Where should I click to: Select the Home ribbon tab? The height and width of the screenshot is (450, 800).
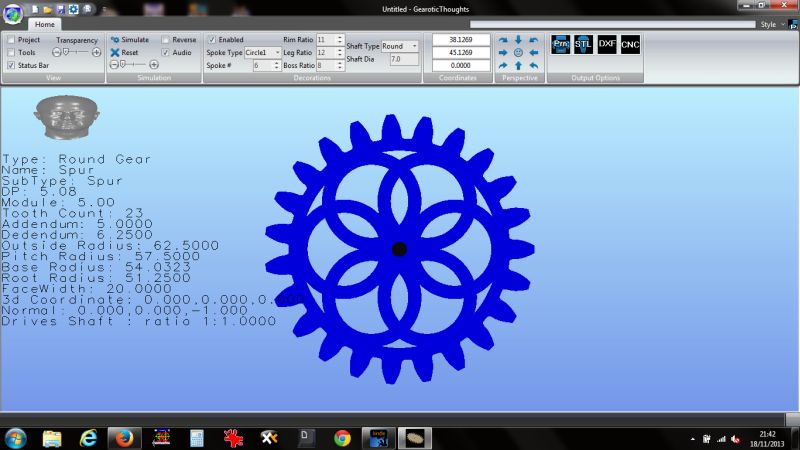point(44,24)
